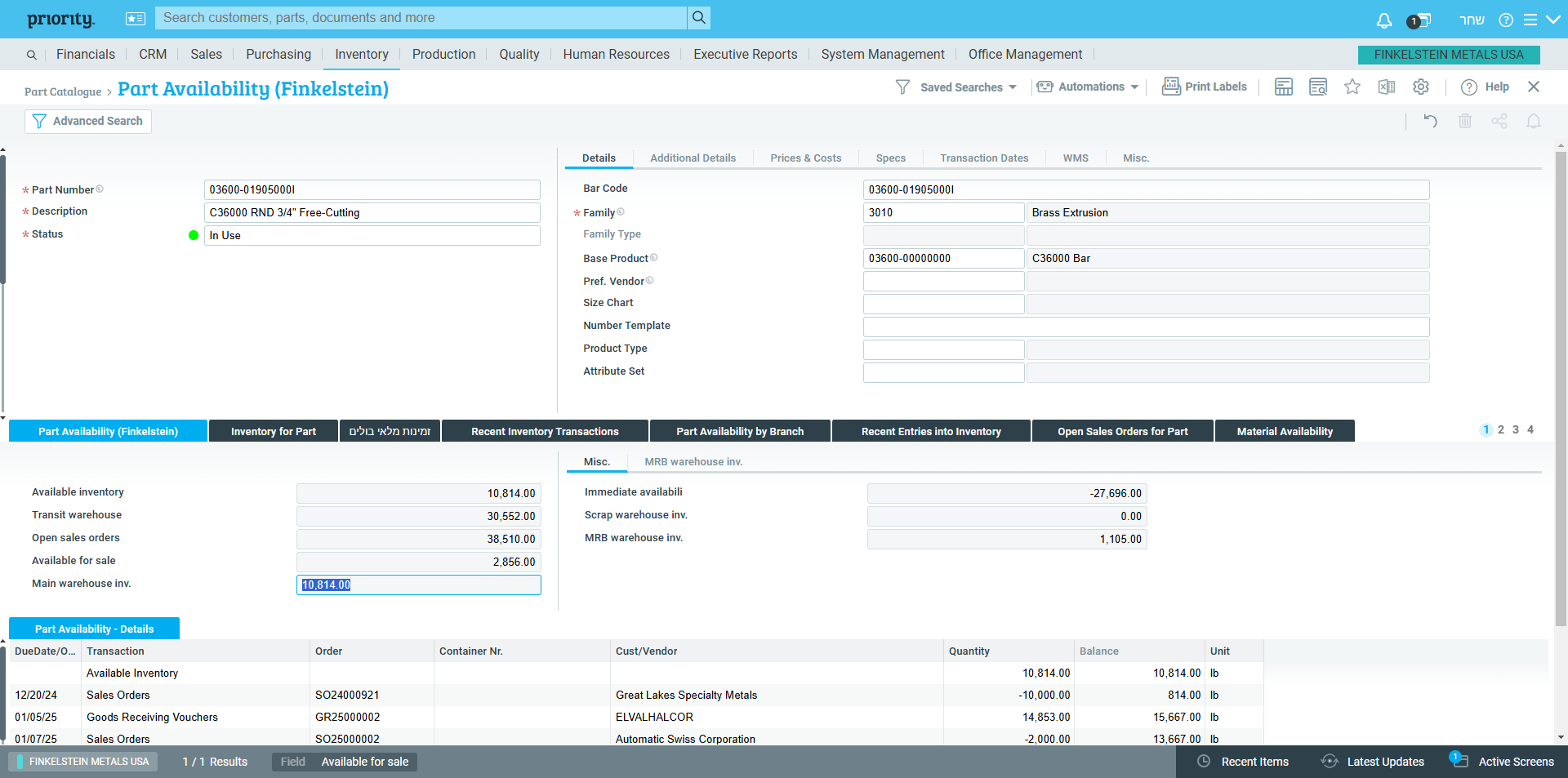This screenshot has width=1568, height=778.
Task: Open the Financials menu
Action: point(86,54)
